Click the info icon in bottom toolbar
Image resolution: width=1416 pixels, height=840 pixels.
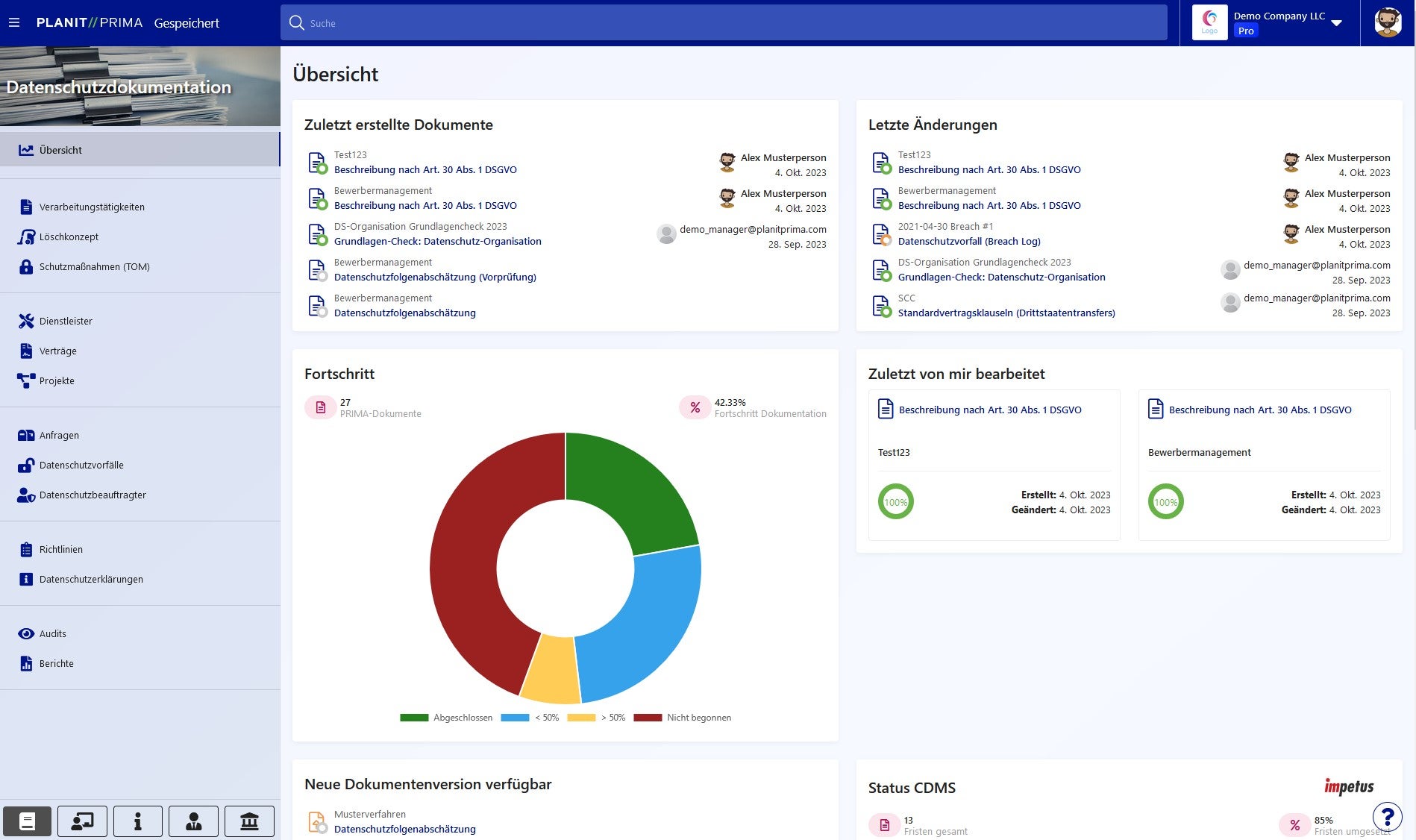[137, 821]
